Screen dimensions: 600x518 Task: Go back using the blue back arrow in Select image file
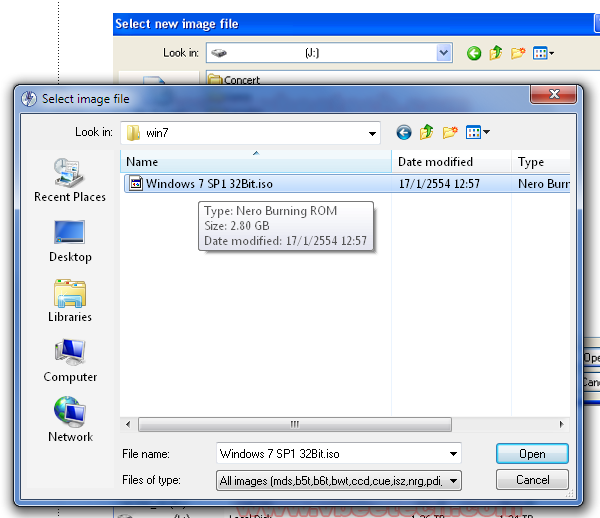(x=403, y=133)
